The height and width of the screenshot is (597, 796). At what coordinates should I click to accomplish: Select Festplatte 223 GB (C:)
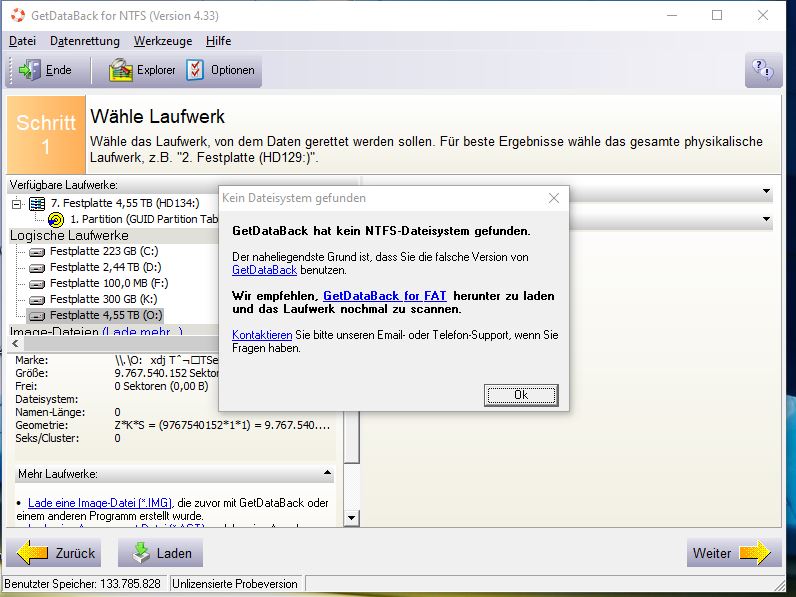click(104, 251)
